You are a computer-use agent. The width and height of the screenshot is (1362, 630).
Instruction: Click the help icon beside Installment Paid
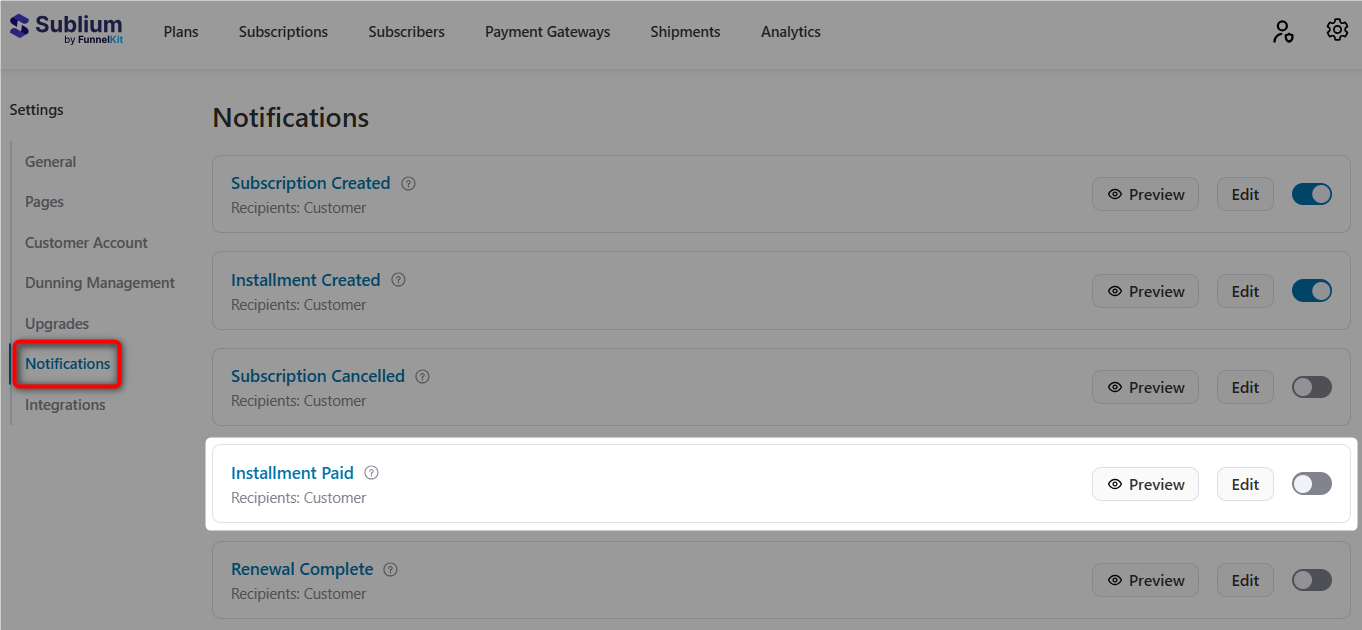coord(371,472)
